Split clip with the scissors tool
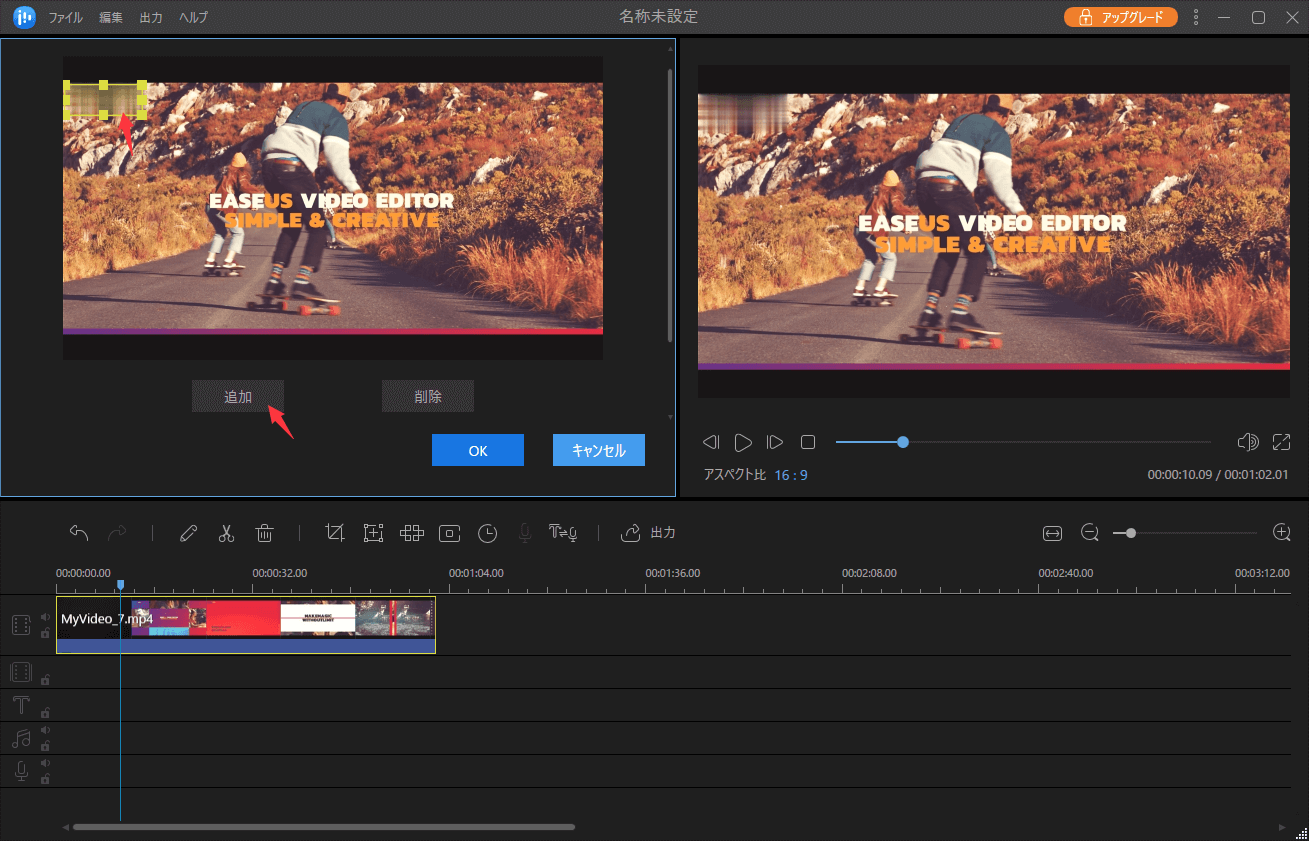This screenshot has width=1309, height=841. [x=226, y=533]
